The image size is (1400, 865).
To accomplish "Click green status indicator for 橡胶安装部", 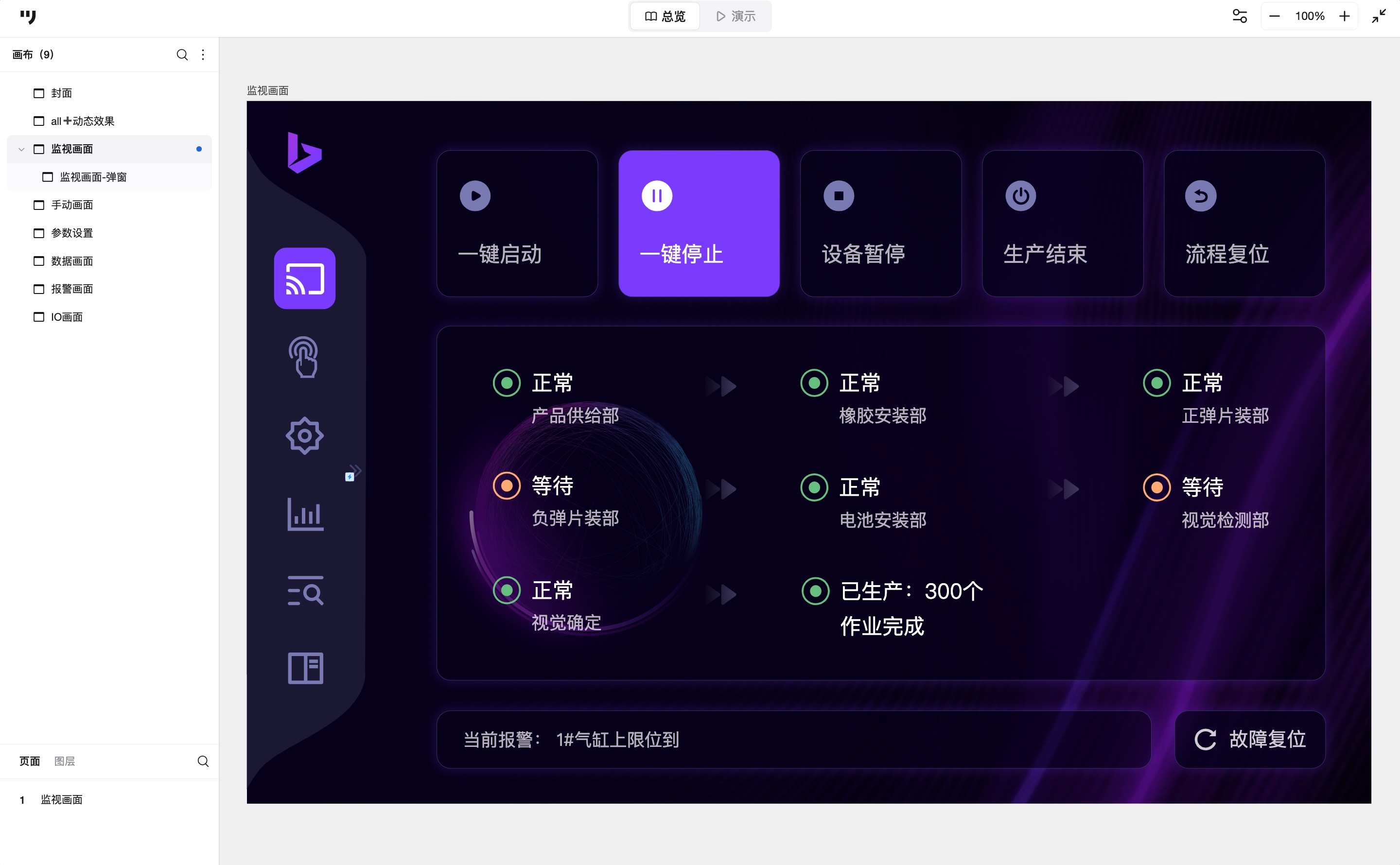I will (x=815, y=383).
